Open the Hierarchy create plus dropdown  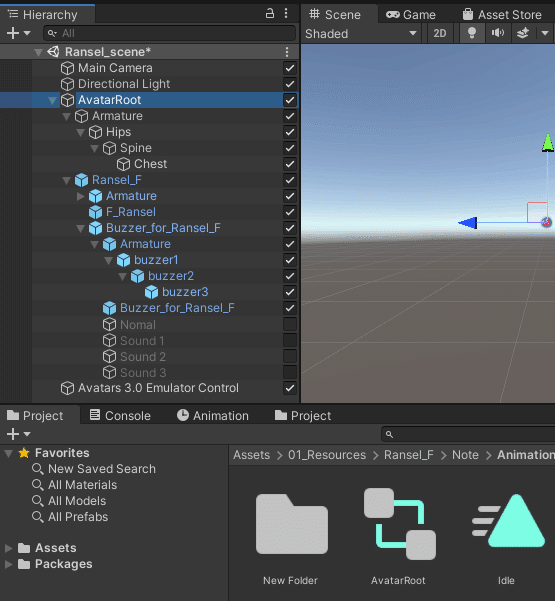(18, 33)
